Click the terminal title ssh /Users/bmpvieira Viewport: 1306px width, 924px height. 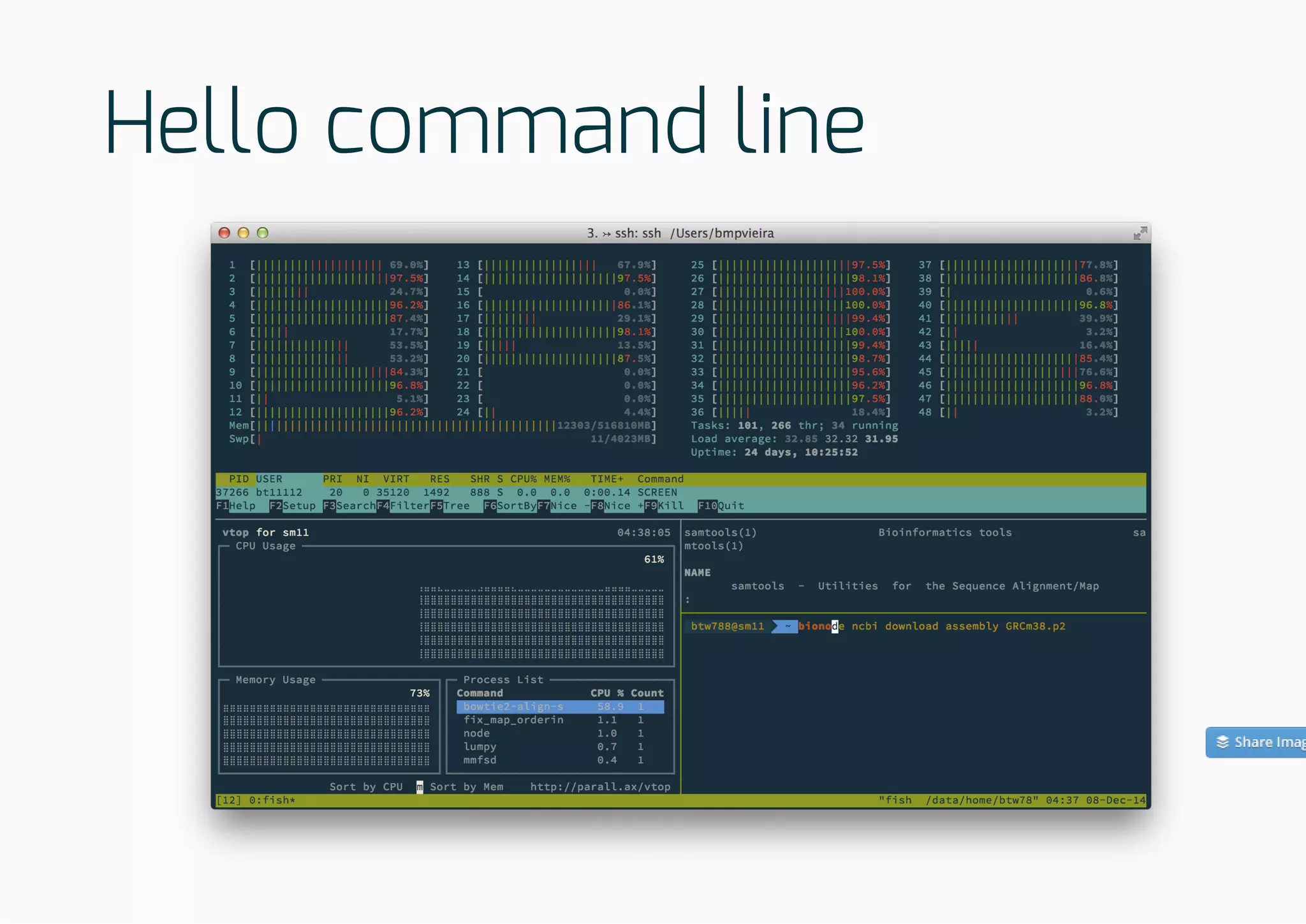pos(680,233)
